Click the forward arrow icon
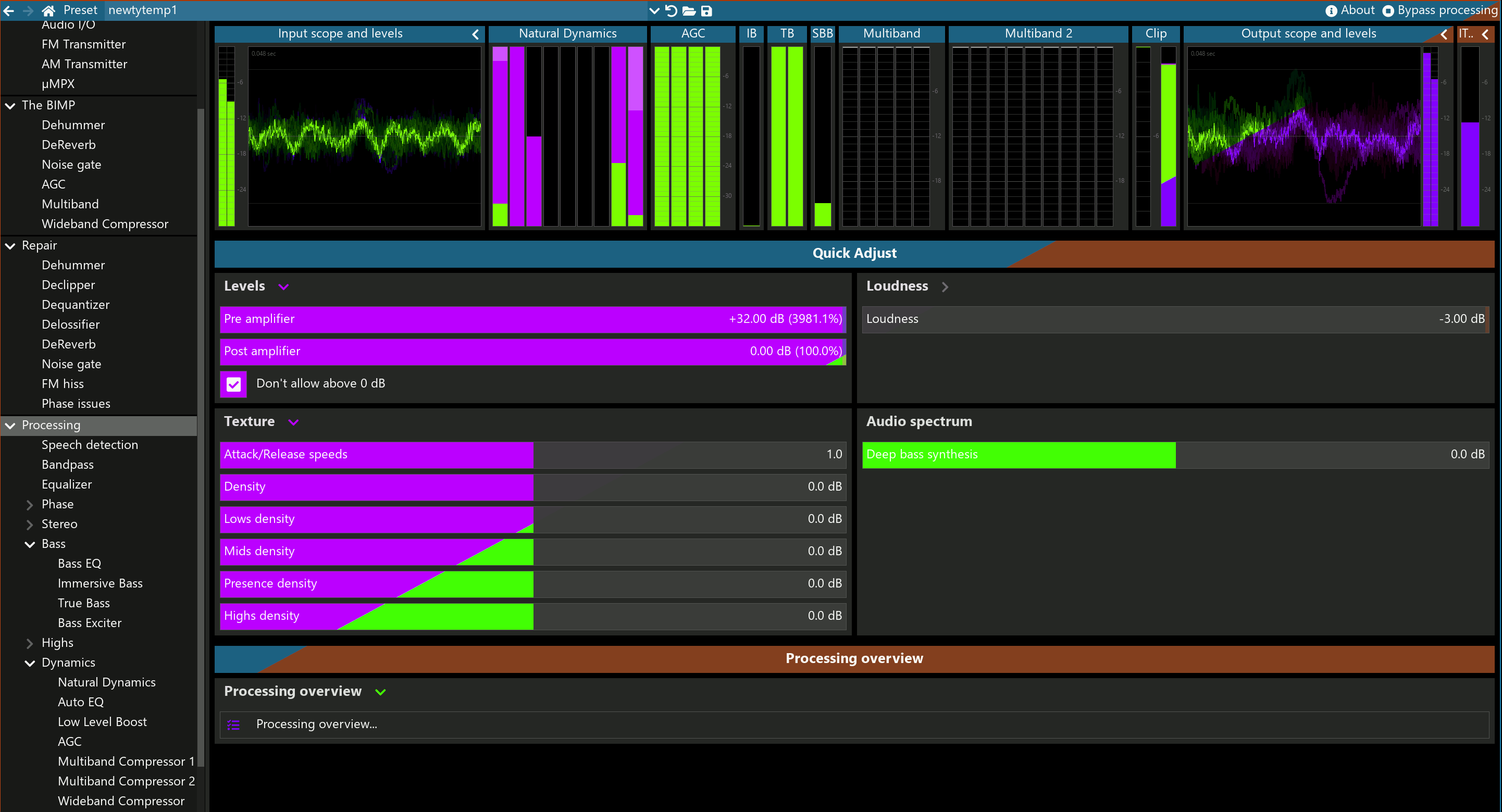The width and height of the screenshot is (1502, 812). pos(28,10)
